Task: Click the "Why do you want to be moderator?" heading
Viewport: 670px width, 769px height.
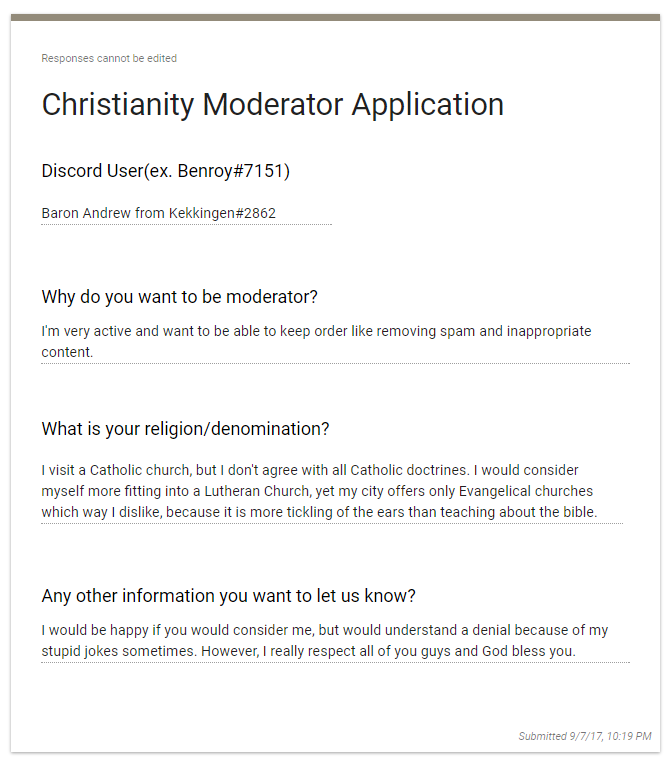Action: coord(179,297)
